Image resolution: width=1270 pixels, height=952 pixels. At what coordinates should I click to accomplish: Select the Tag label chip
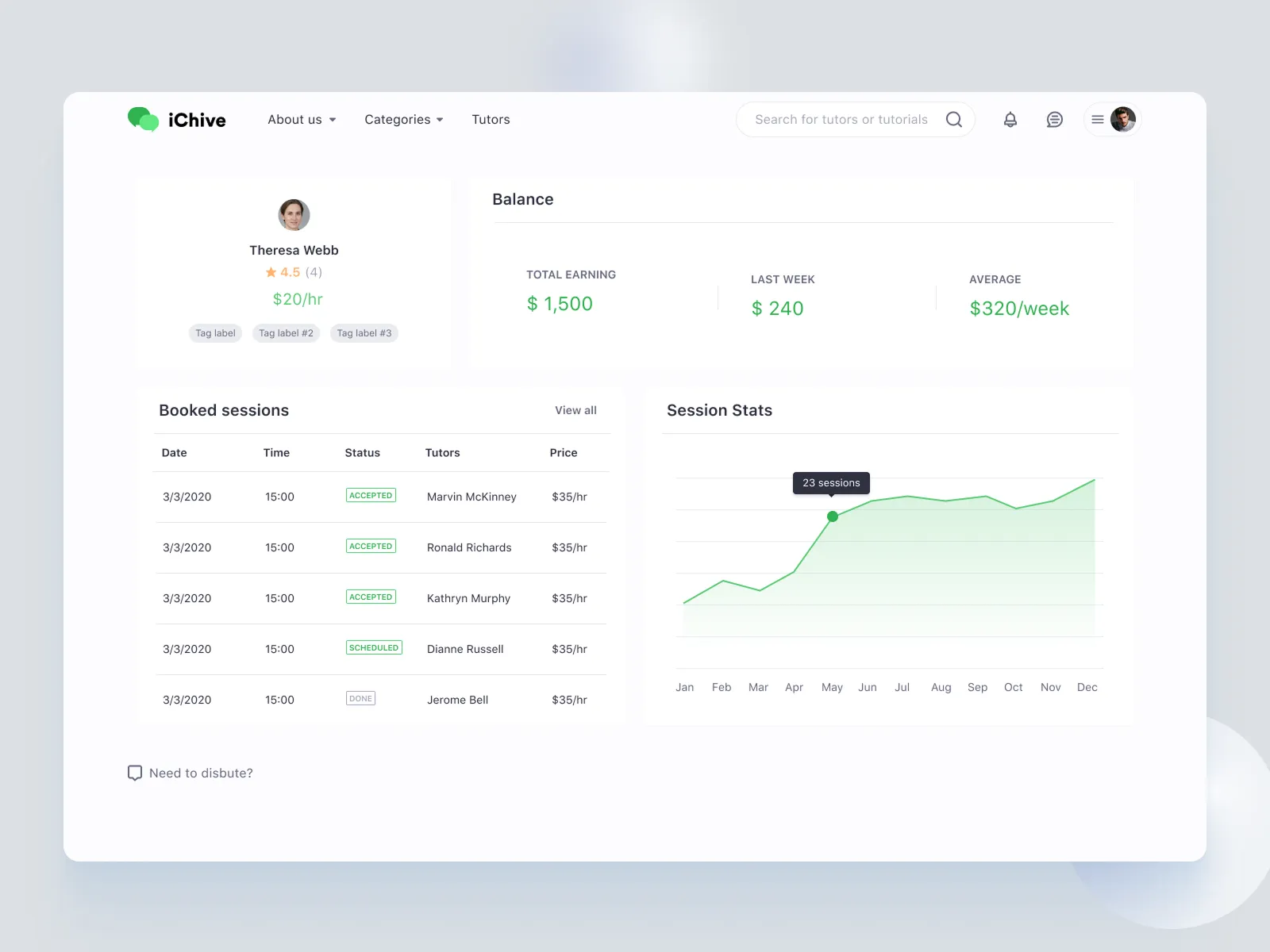pyautogui.click(x=215, y=333)
